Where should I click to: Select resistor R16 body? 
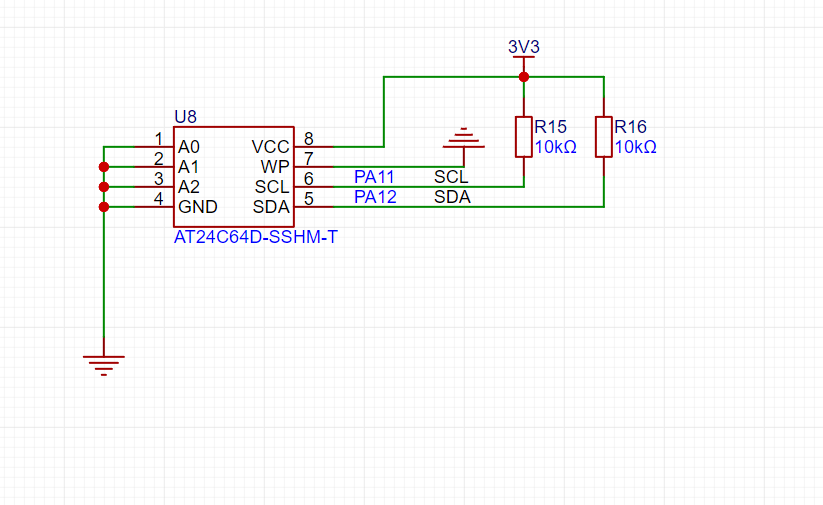(x=603, y=137)
